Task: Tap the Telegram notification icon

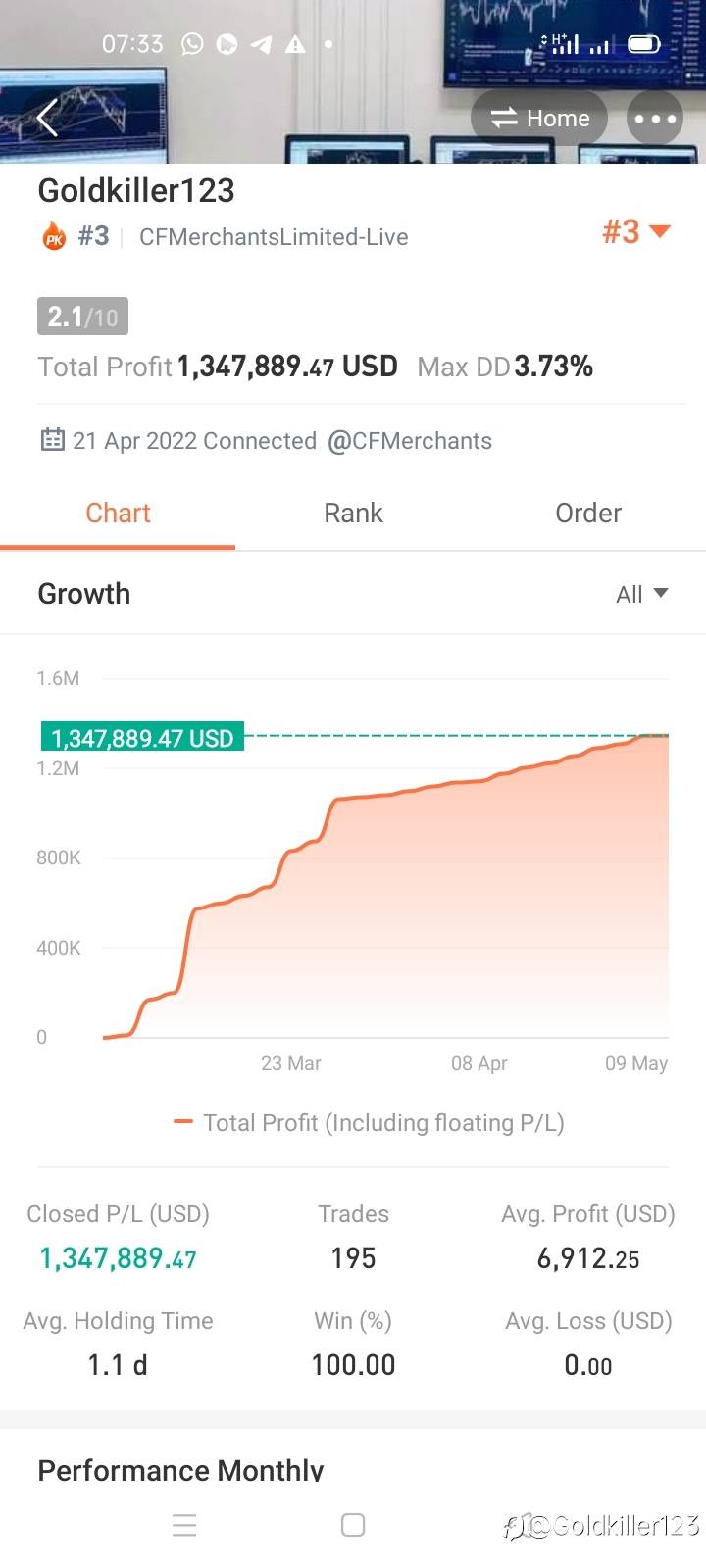Action: (x=262, y=44)
